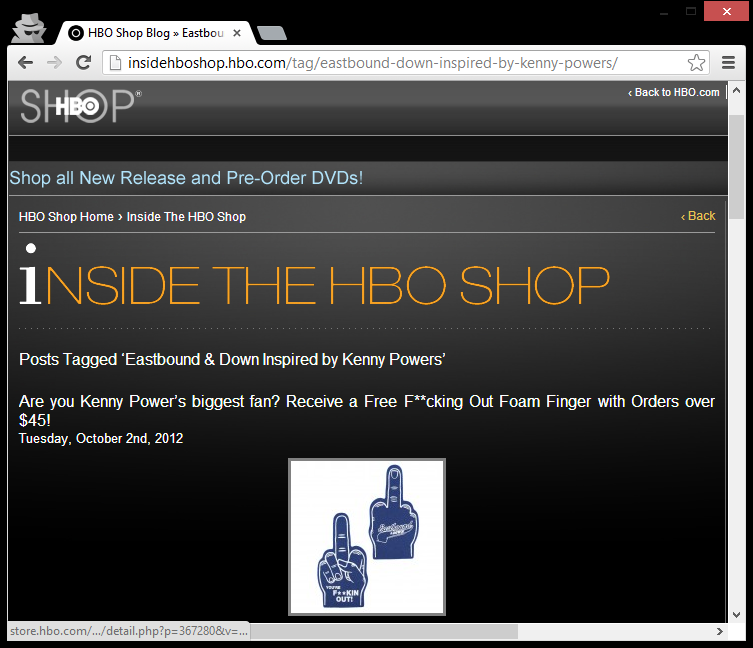
Task: Open the Kenny Power's biggest fan post title
Action: point(367,410)
